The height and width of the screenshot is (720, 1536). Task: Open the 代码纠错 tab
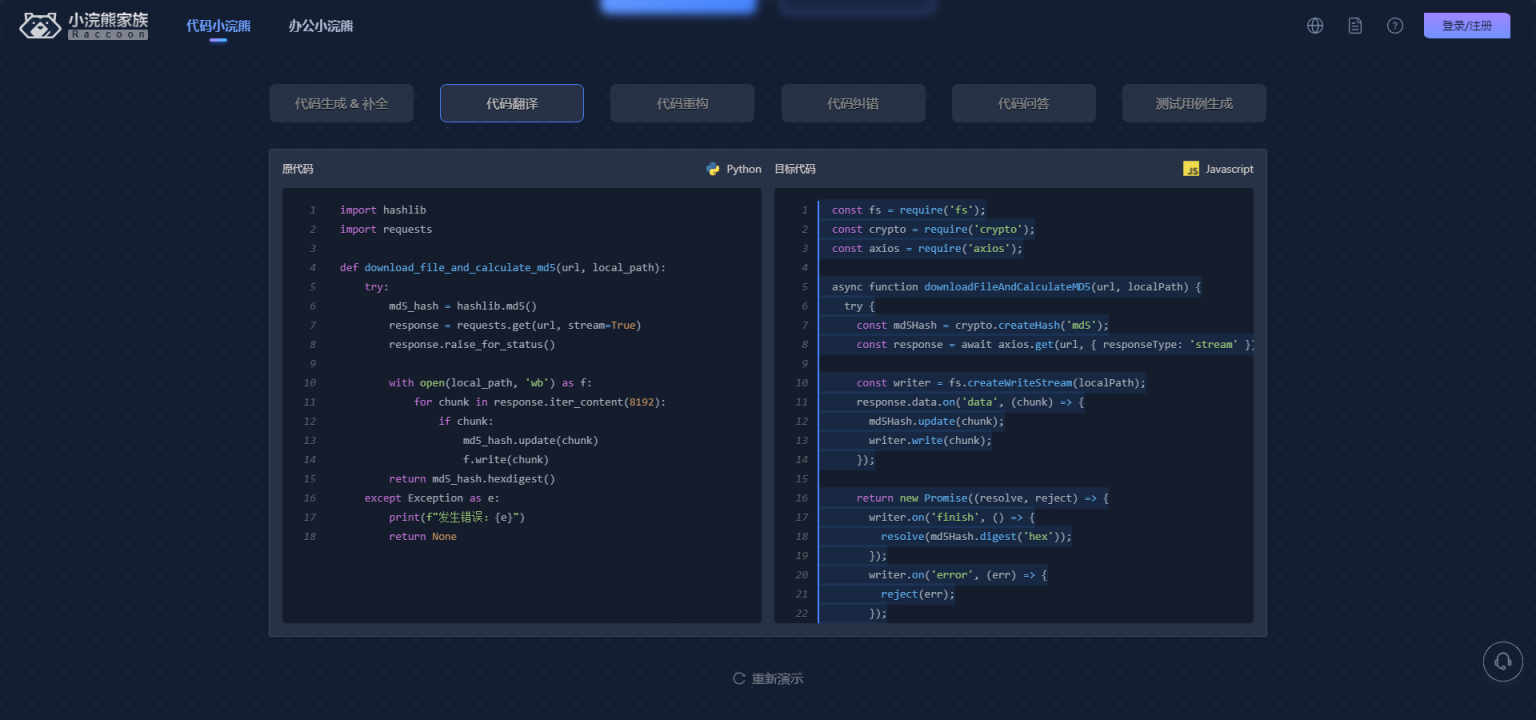pos(853,103)
